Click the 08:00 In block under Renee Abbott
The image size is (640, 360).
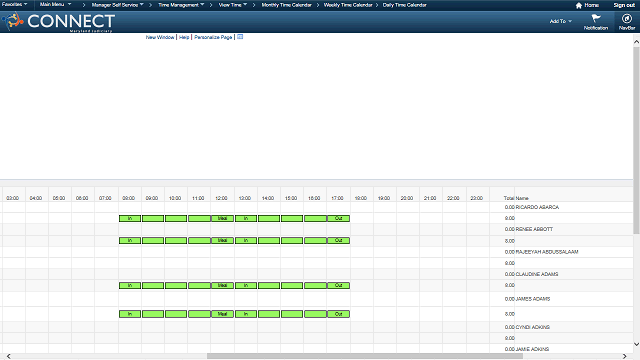click(x=130, y=240)
